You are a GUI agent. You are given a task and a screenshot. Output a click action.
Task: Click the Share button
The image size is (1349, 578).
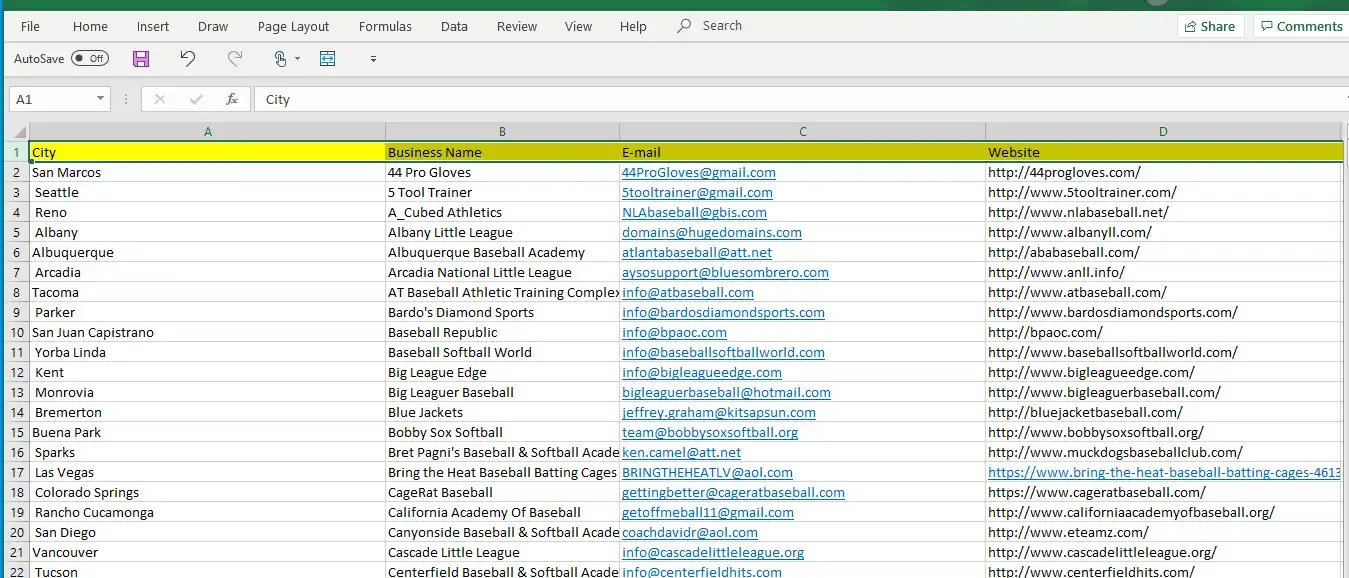click(x=1209, y=27)
